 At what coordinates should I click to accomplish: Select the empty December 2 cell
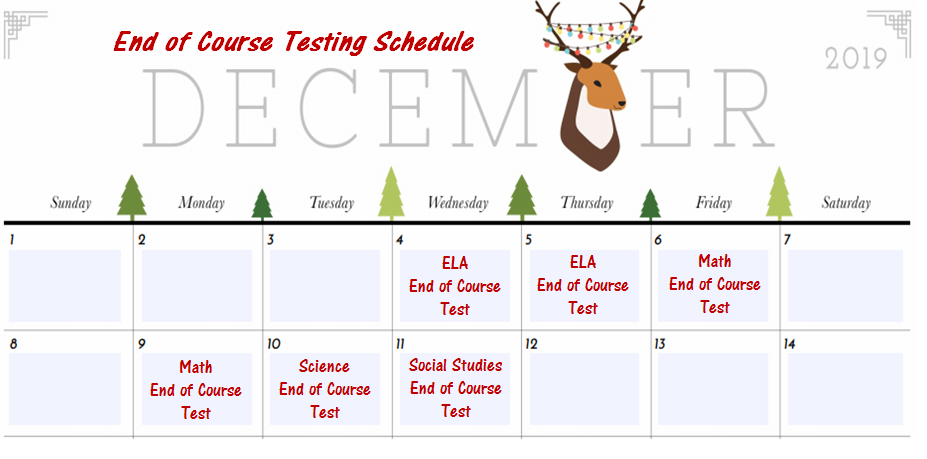[196, 286]
